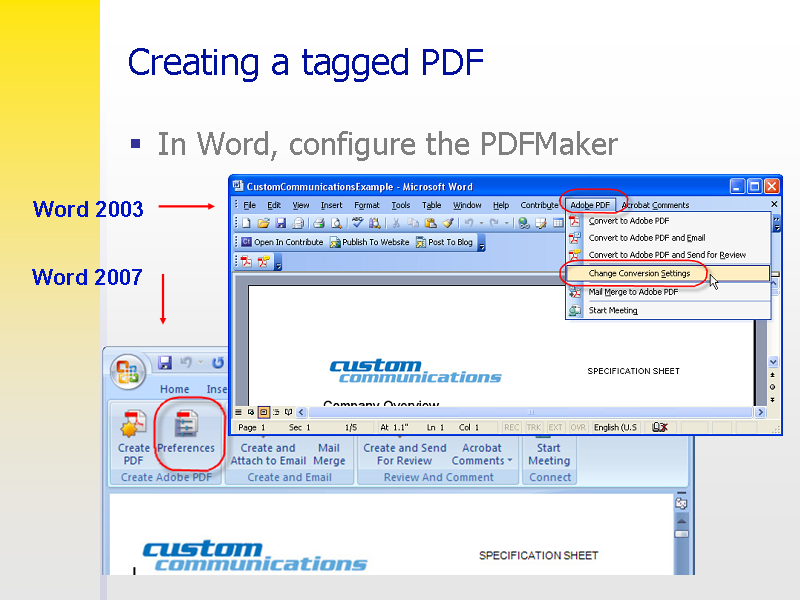Image resolution: width=800 pixels, height=600 pixels.
Task: Toggle TRK track changes in the status bar
Action: point(534,427)
